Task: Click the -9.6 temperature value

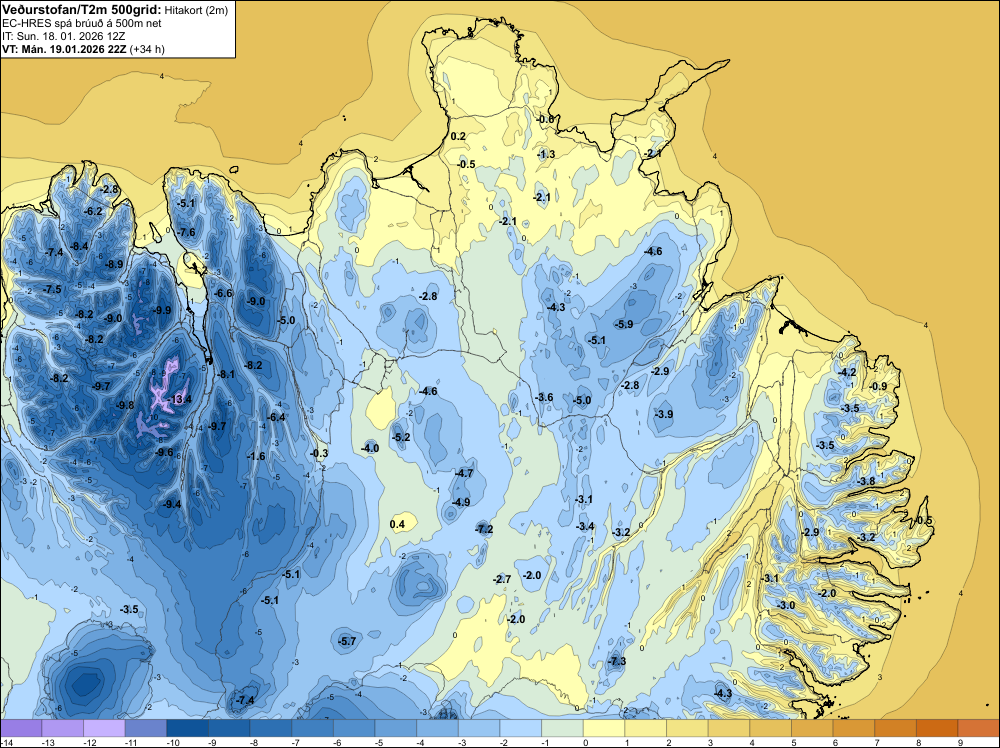Action: (164, 452)
